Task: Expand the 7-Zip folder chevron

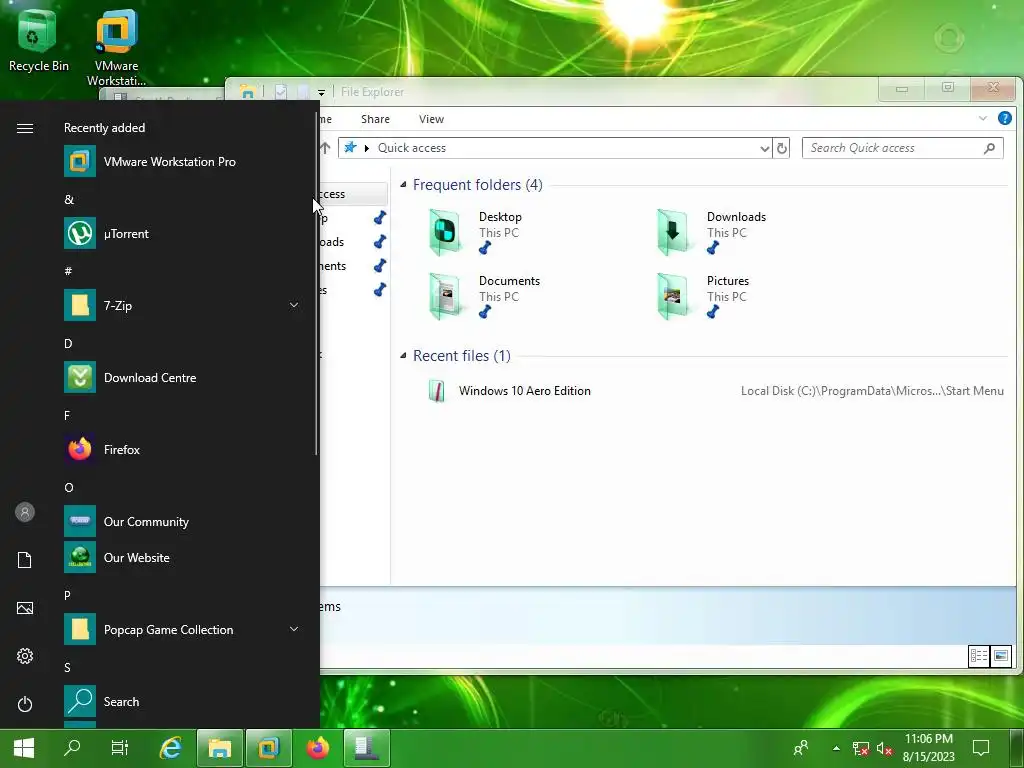Action: tap(294, 305)
